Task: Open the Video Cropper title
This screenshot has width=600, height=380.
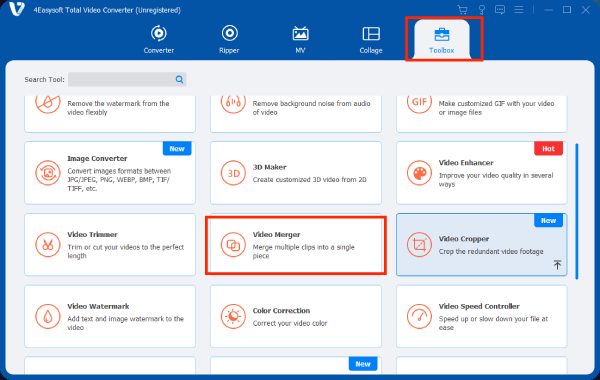Action: pos(464,239)
